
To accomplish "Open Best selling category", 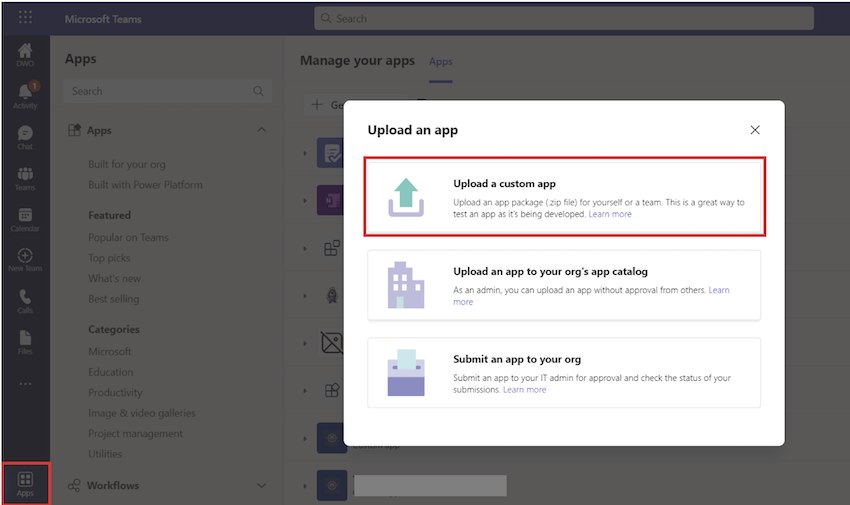I will coord(113,299).
